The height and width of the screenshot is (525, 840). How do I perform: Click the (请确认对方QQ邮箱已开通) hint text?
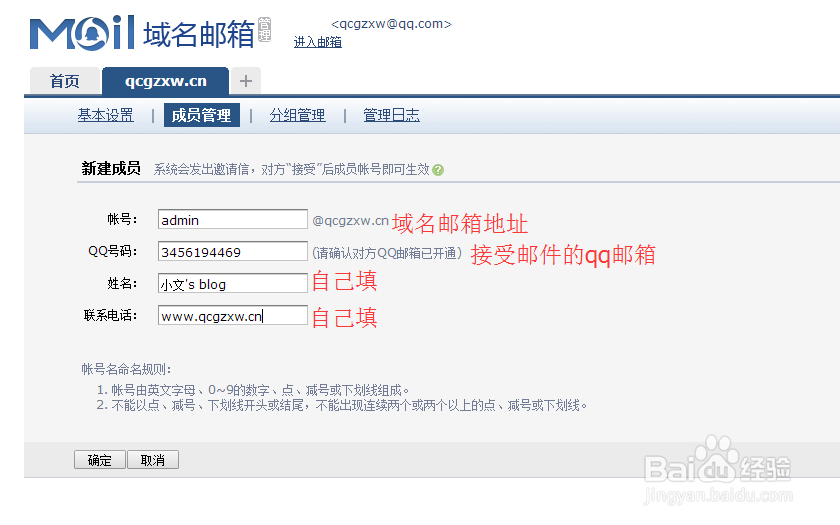pyautogui.click(x=387, y=253)
